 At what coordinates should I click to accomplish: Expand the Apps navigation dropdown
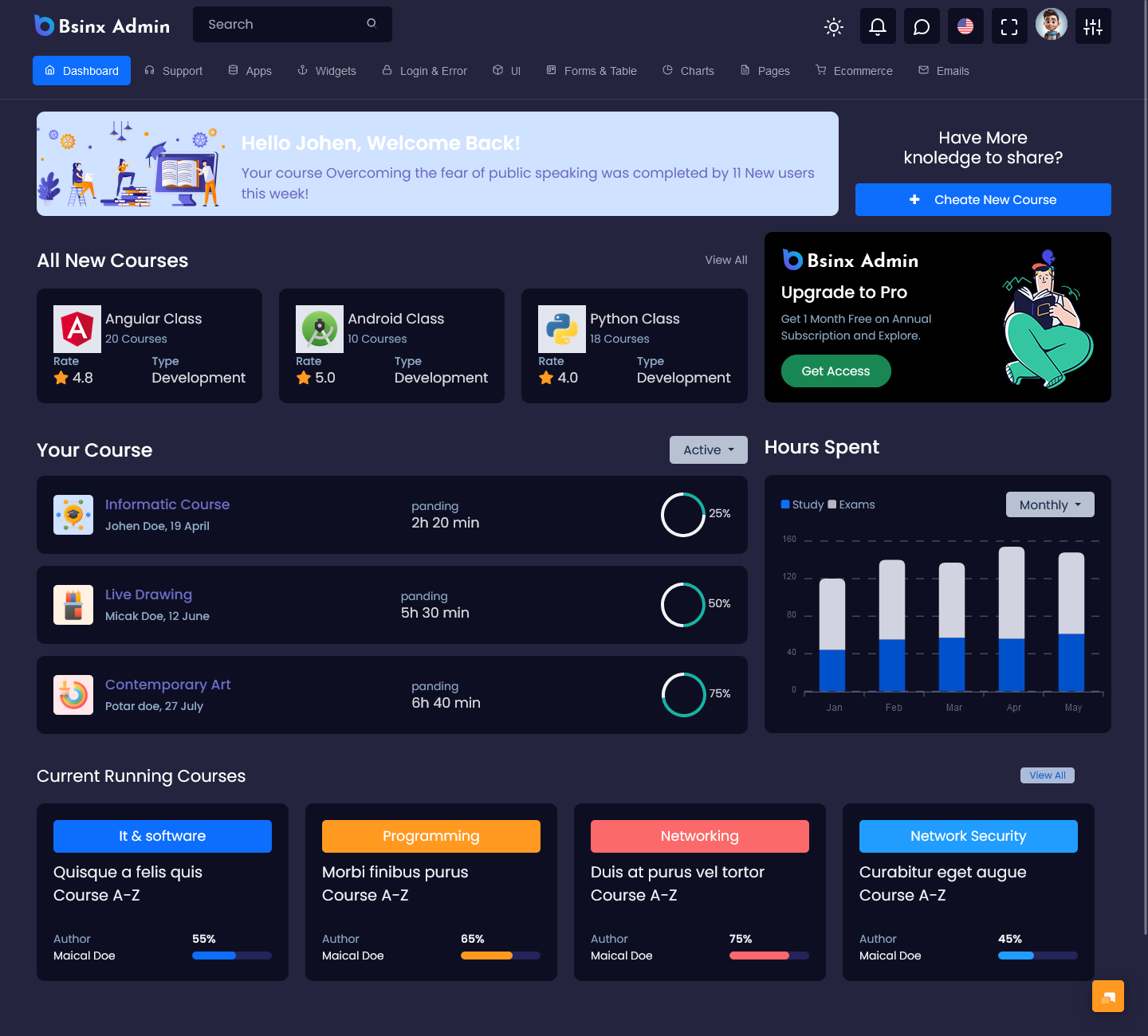250,70
